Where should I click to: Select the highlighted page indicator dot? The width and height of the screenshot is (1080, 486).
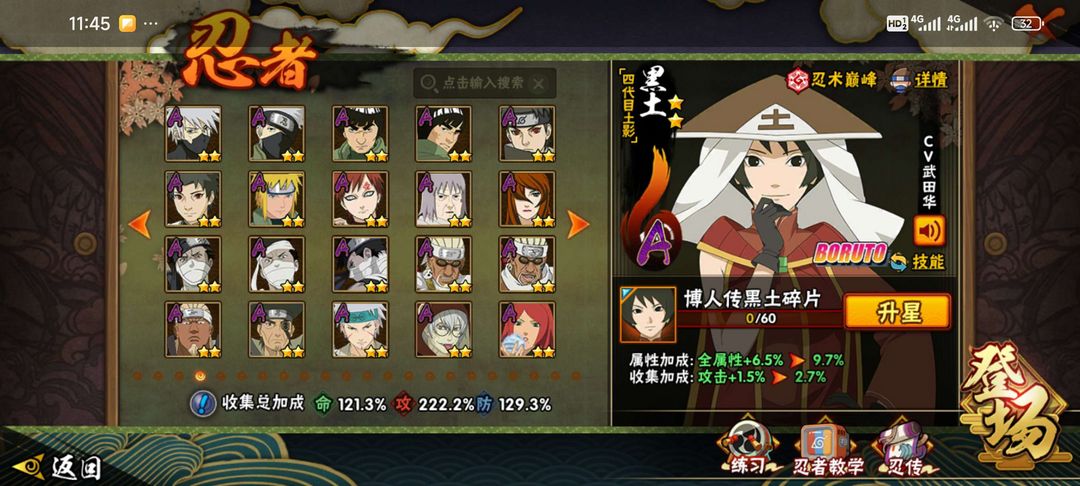tap(200, 376)
